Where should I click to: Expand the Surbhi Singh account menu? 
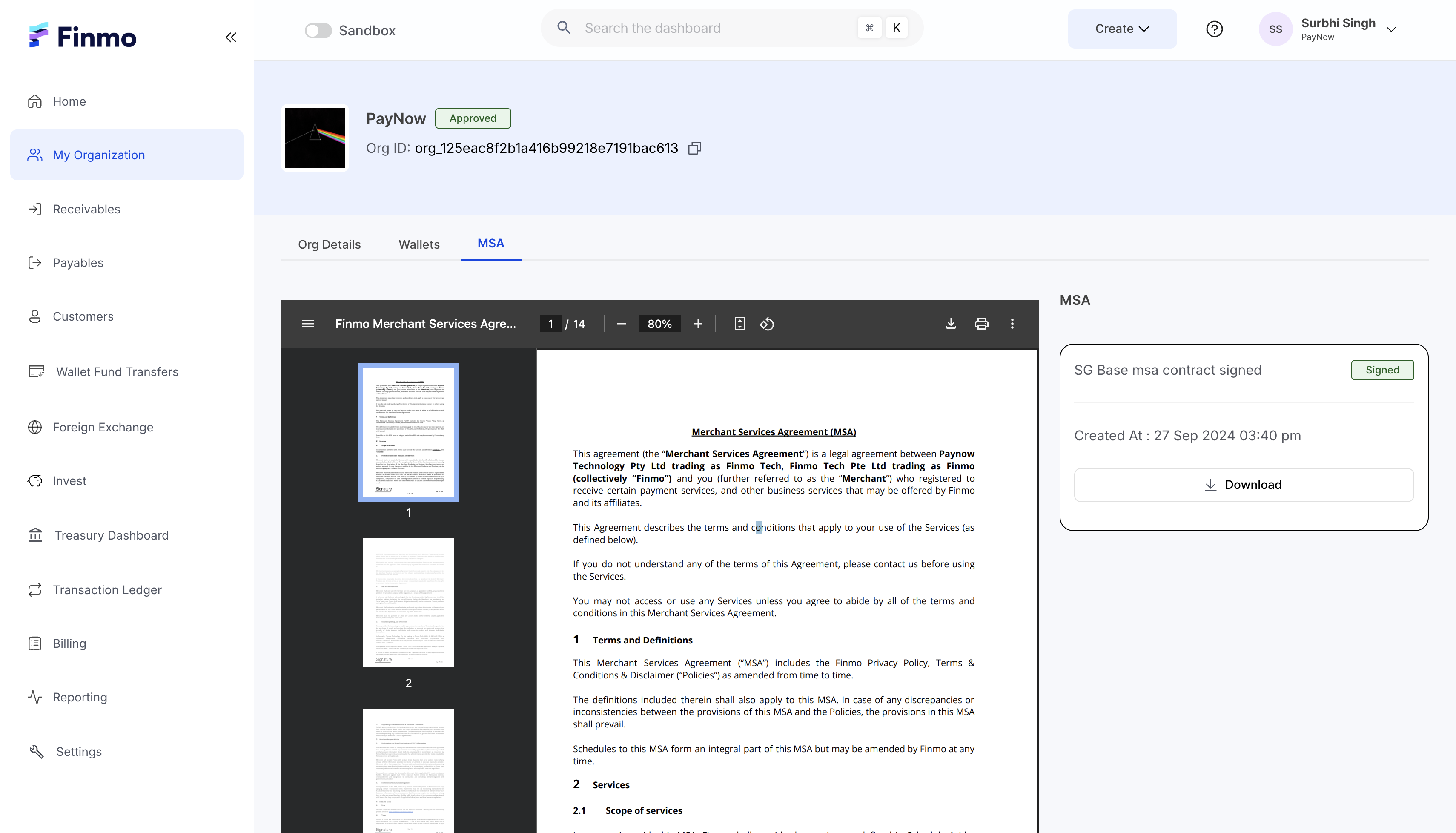pos(1391,29)
